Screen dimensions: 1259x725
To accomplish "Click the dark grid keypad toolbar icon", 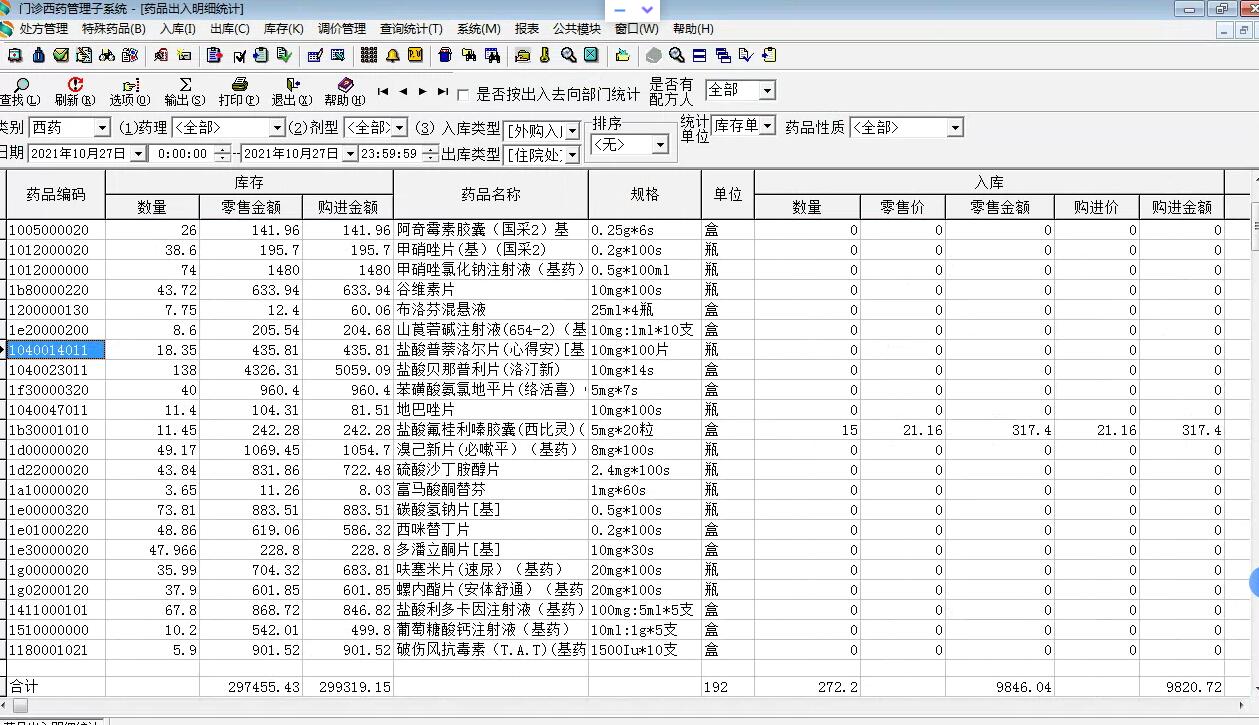I will pyautogui.click(x=368, y=55).
